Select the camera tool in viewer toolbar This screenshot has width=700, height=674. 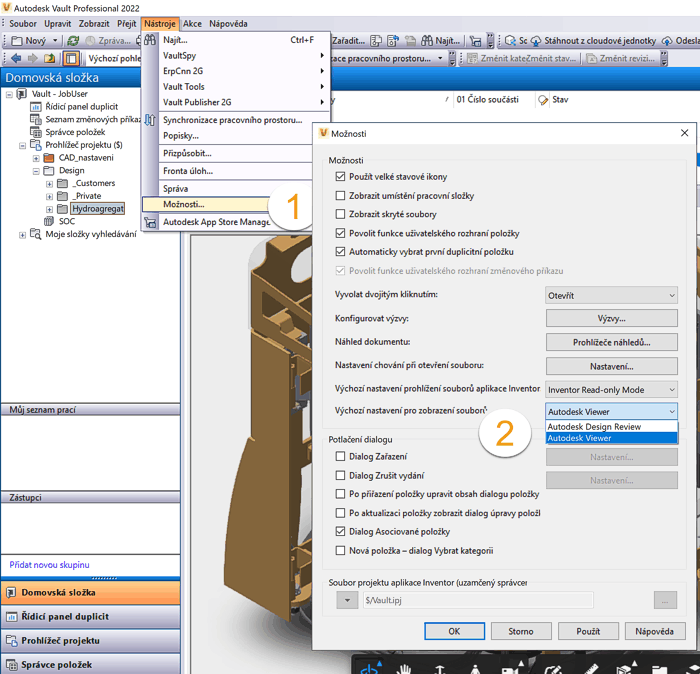pos(510,669)
